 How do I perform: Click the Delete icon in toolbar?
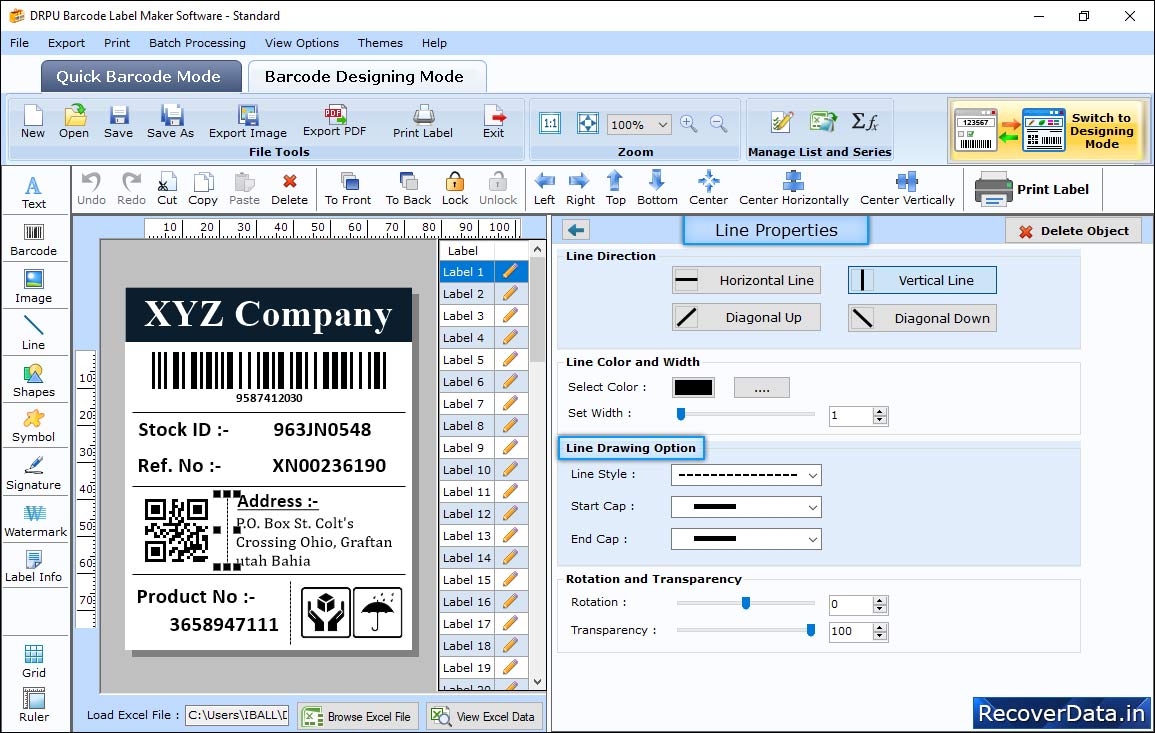pyautogui.click(x=289, y=189)
